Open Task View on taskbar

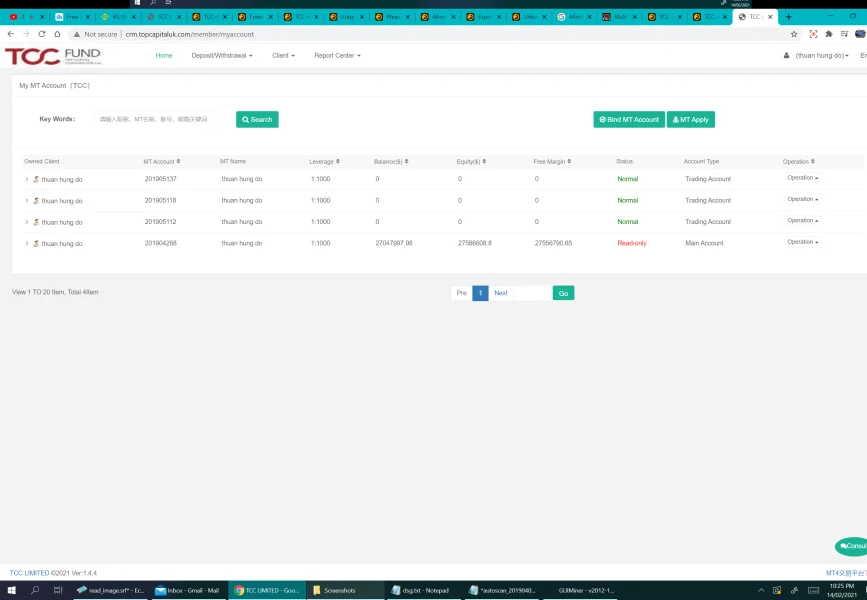58,590
